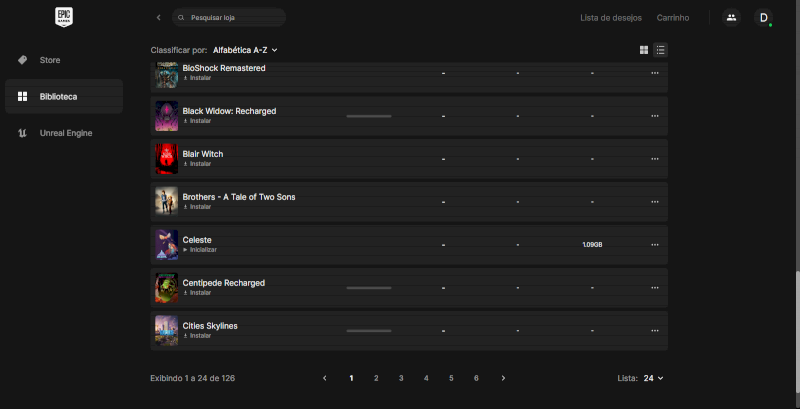Open options for Cities Skylines

[655, 331]
